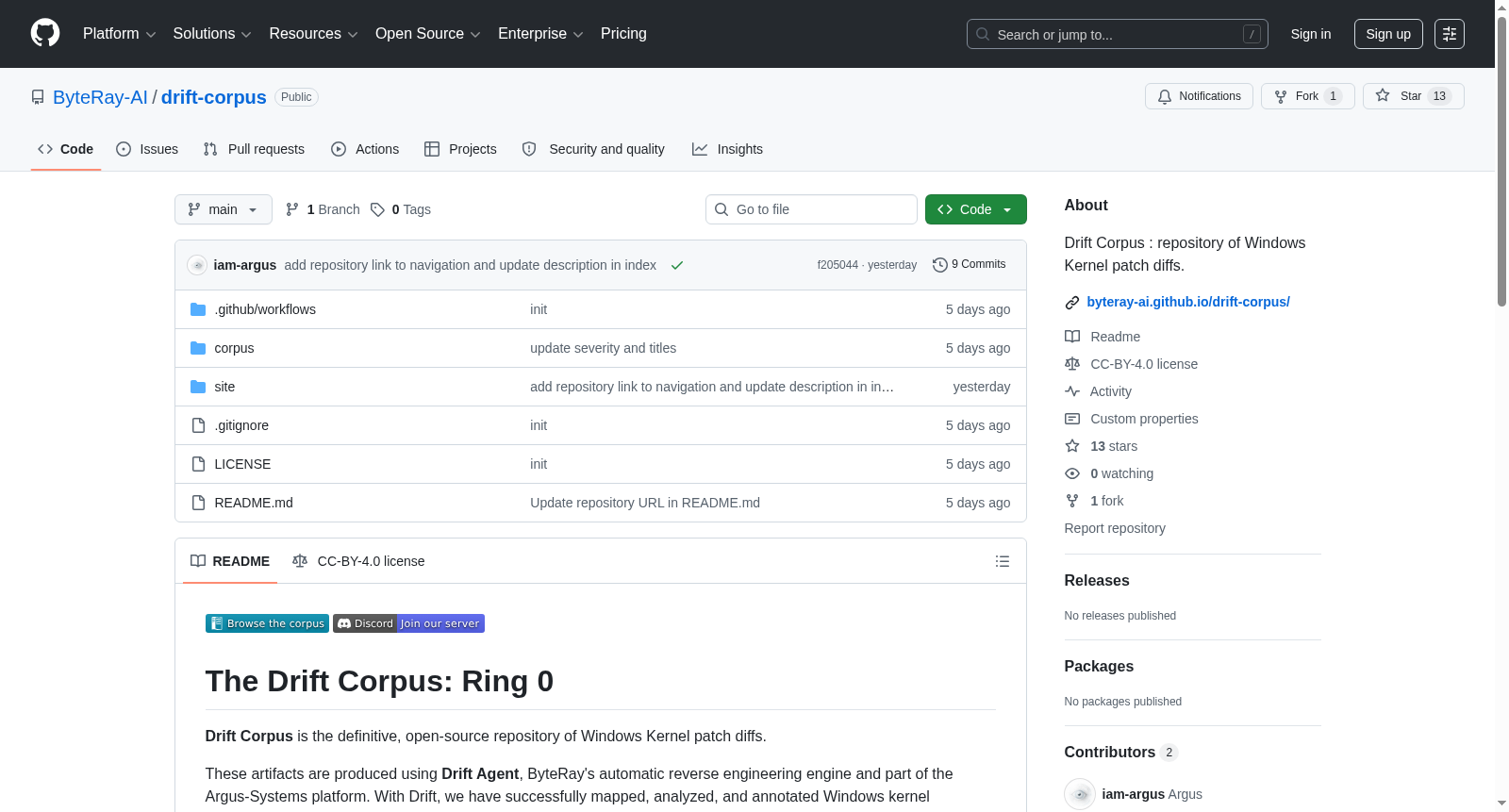This screenshot has width=1509, height=812.
Task: Switch to the Actions tab
Action: (x=365, y=149)
